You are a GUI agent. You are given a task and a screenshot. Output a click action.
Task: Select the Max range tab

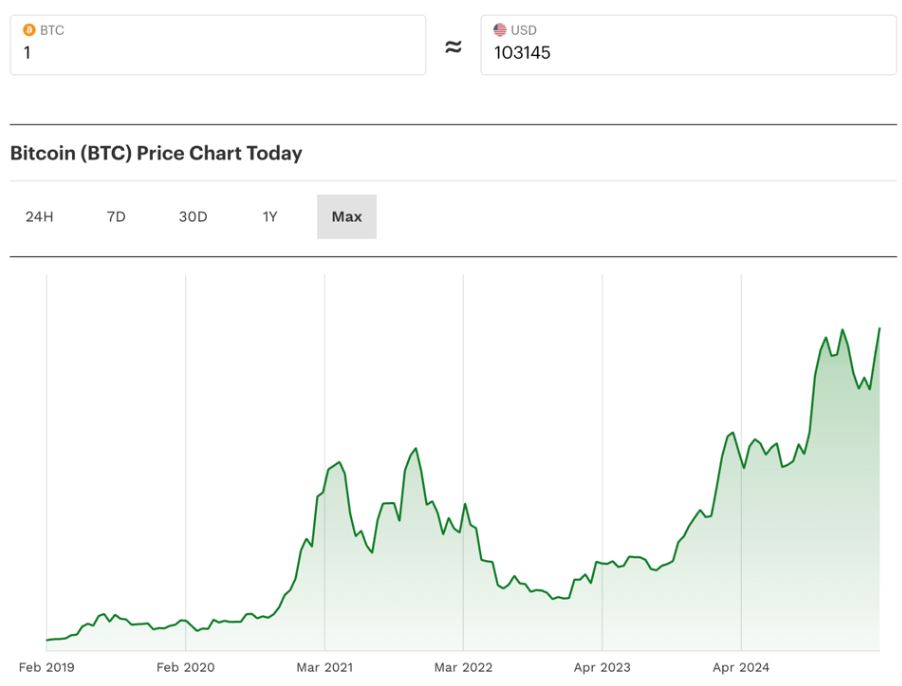[x=347, y=217]
